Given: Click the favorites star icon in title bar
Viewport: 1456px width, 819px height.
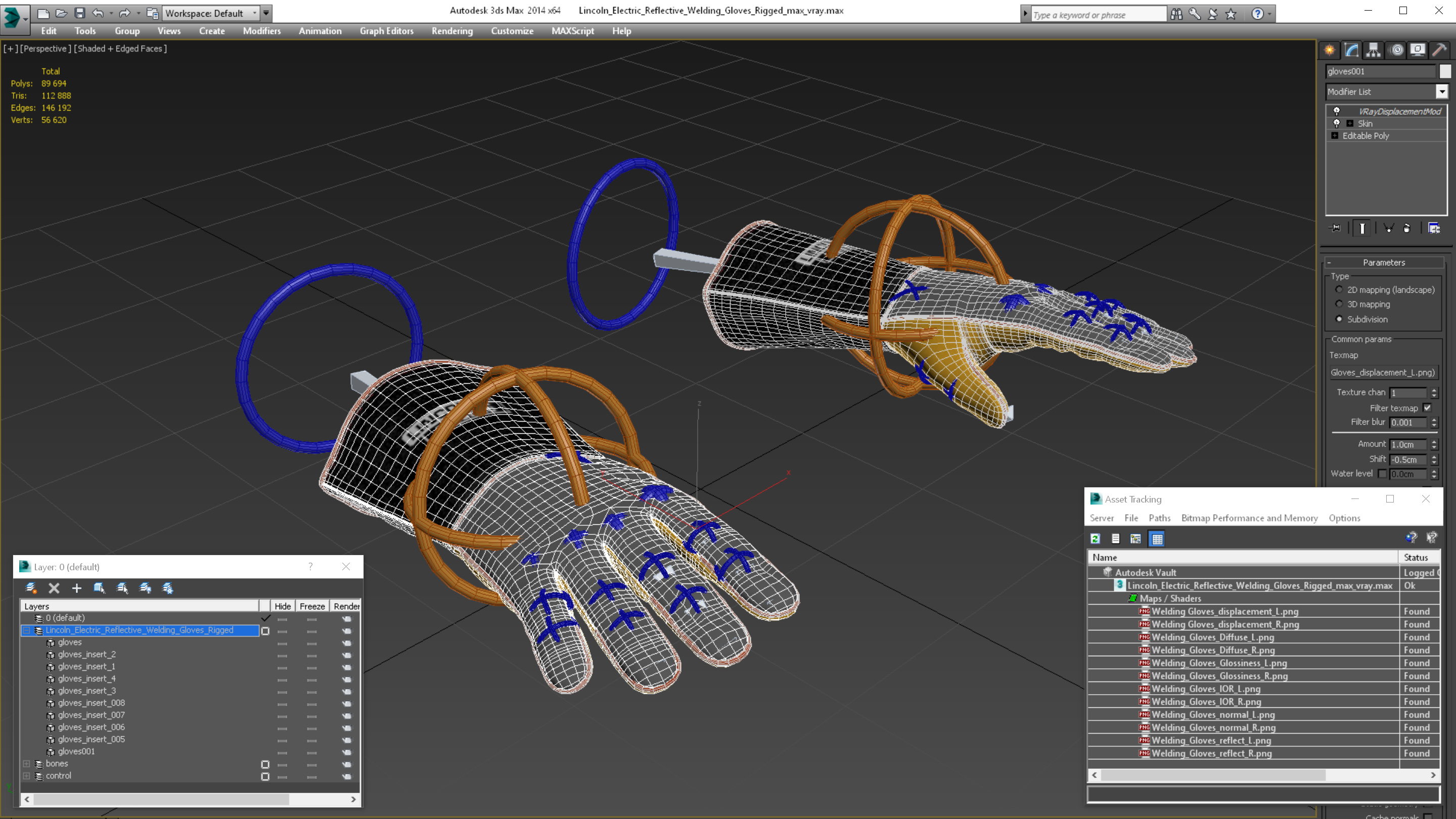Looking at the screenshot, I should [1231, 14].
